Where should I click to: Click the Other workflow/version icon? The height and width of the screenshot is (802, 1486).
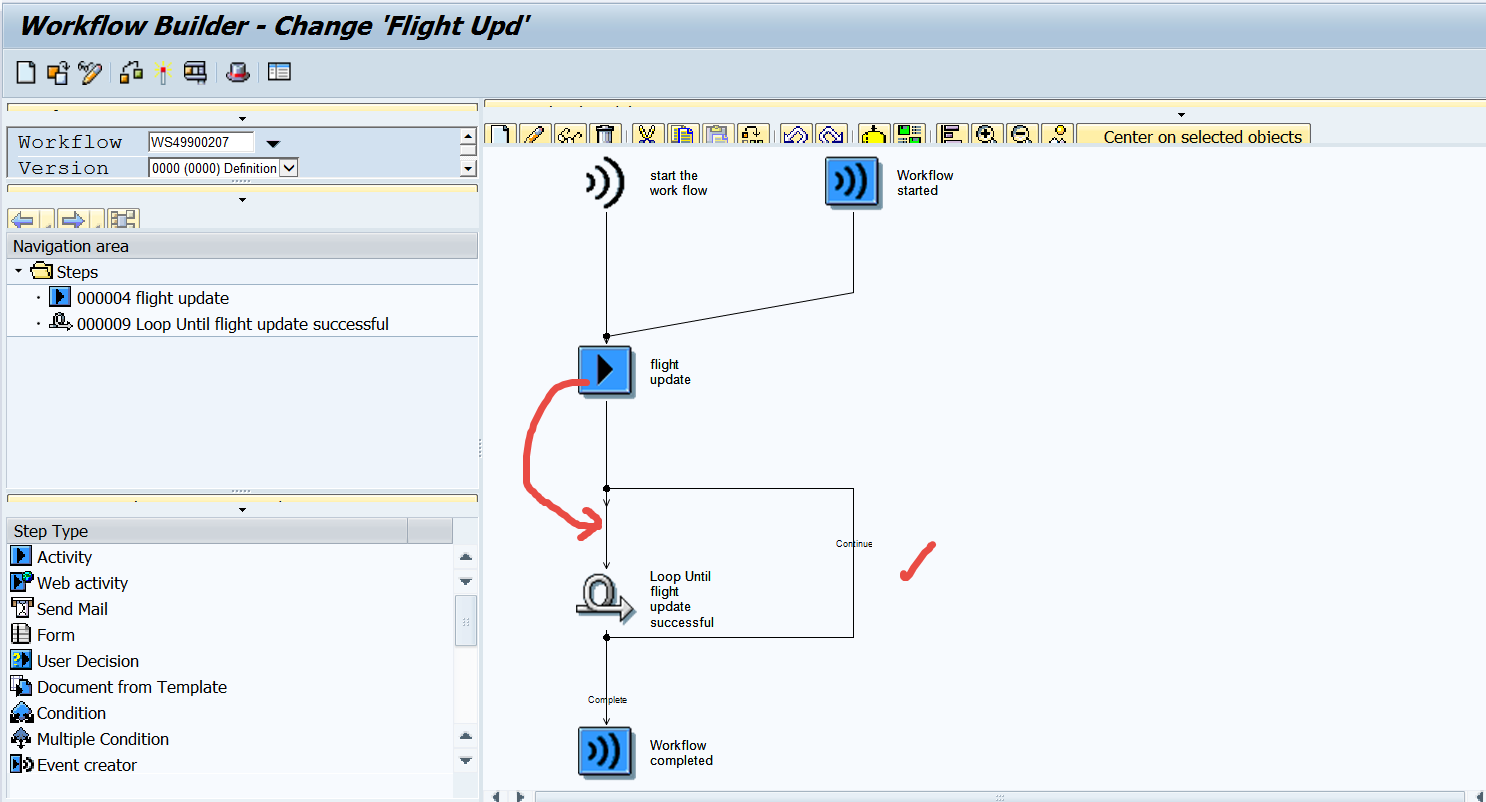[x=58, y=72]
